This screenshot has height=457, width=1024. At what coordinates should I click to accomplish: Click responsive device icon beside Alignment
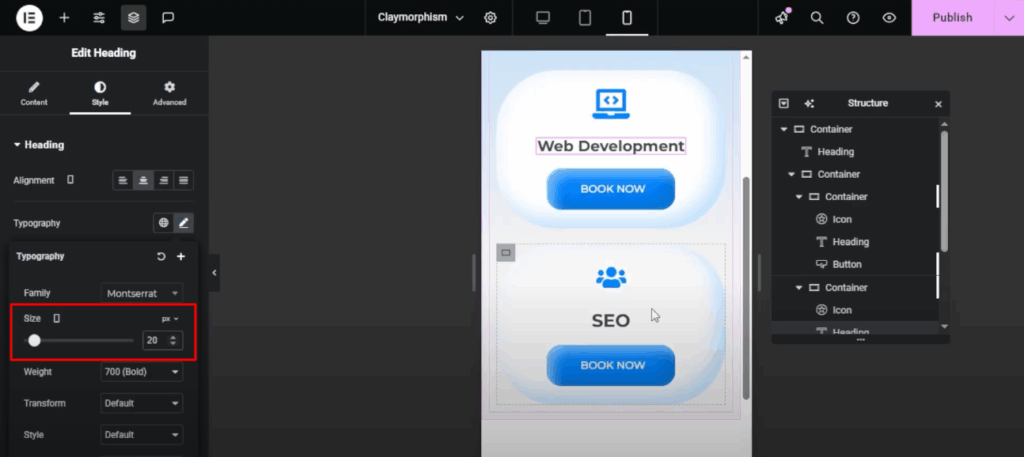(x=71, y=180)
